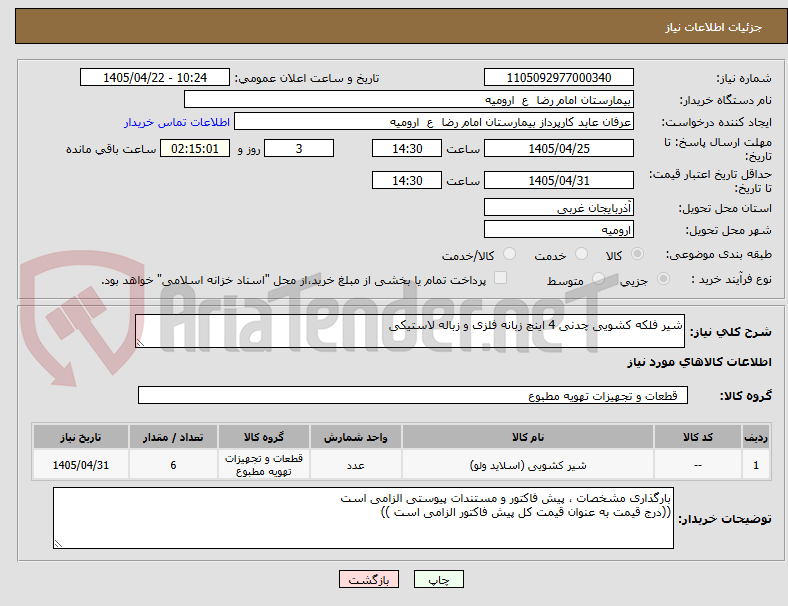Select the متوسط purchase type radio

pos(598,278)
